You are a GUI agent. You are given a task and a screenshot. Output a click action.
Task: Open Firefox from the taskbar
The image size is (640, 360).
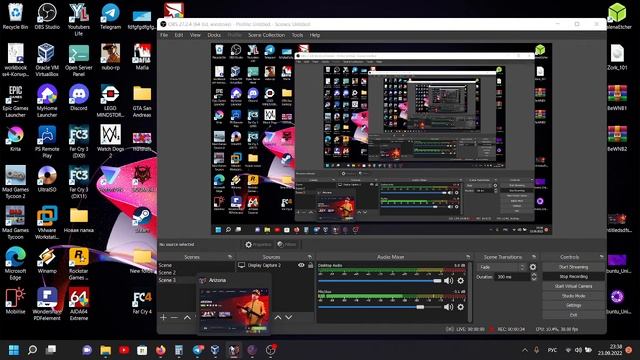point(161,350)
